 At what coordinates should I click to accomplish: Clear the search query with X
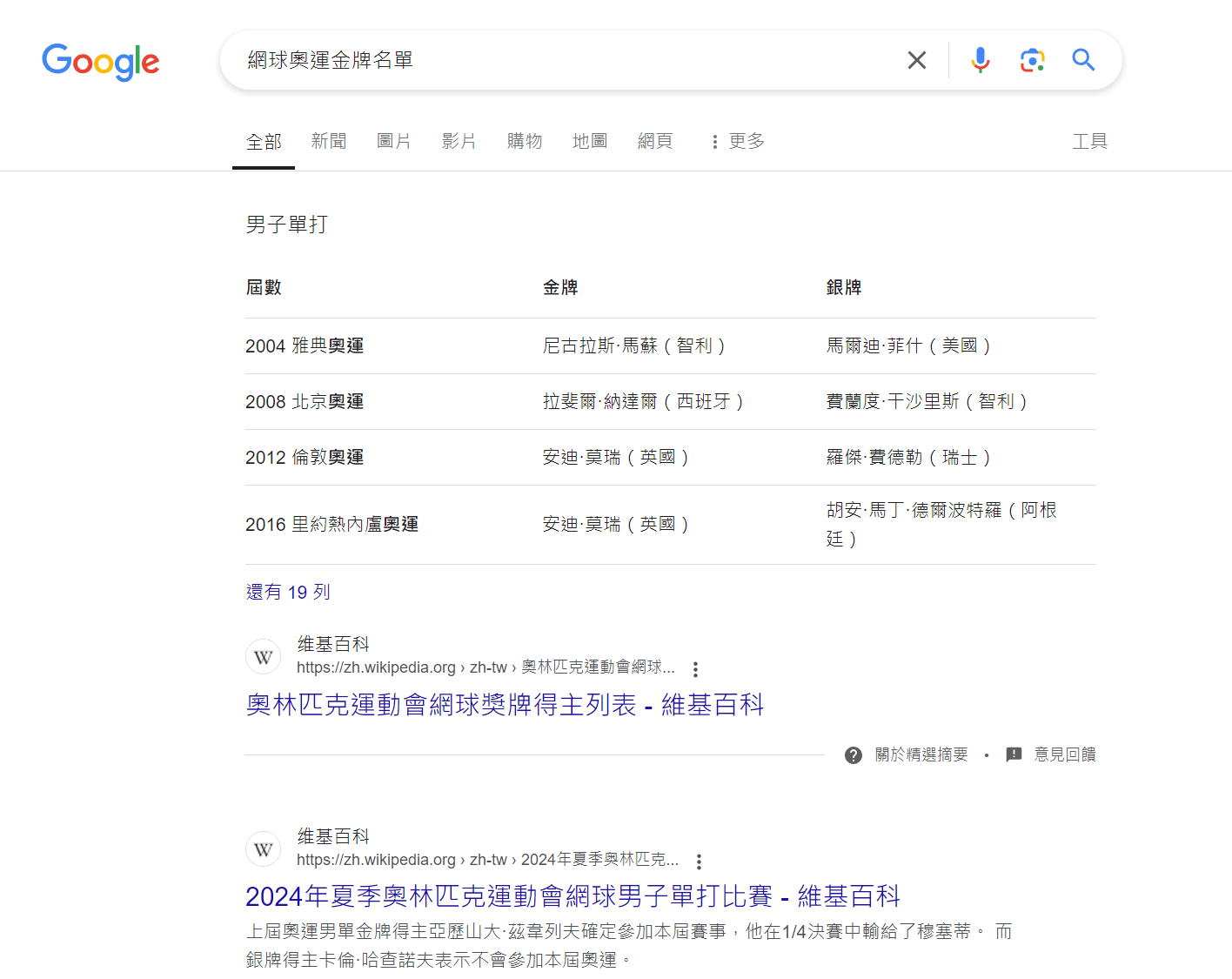pyautogui.click(x=917, y=60)
